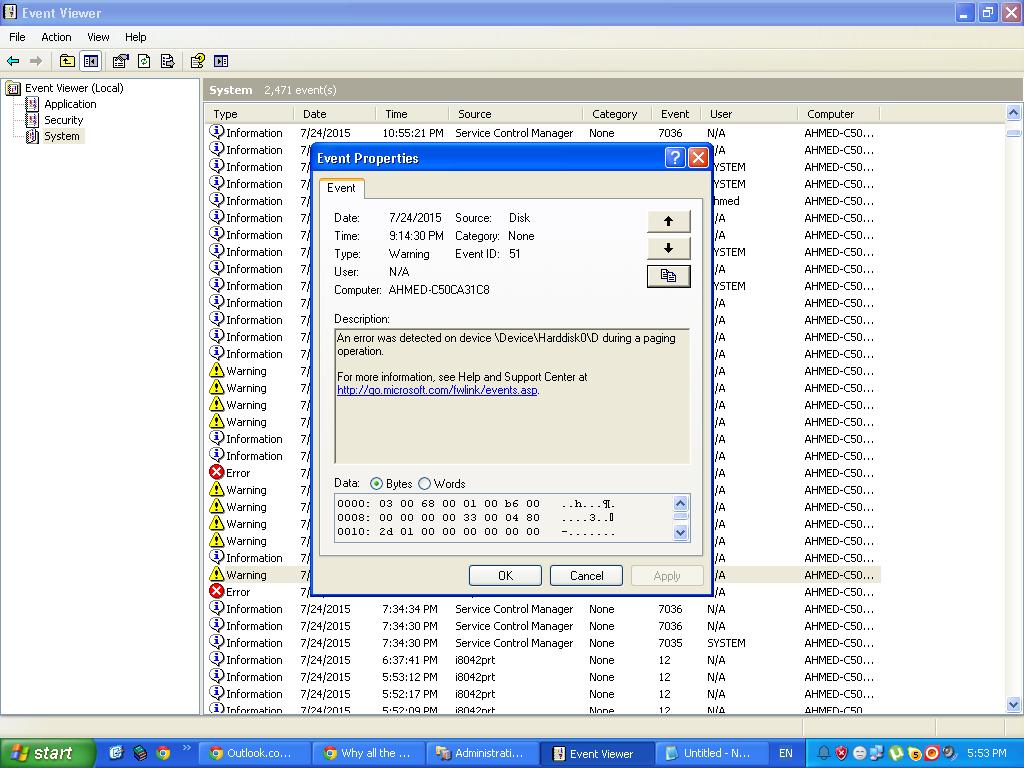Select the Words data radio button

pos(424,484)
